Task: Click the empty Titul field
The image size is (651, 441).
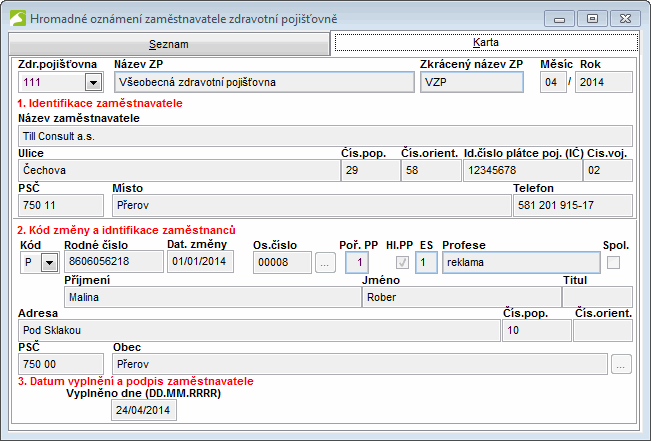Action: coord(597,297)
